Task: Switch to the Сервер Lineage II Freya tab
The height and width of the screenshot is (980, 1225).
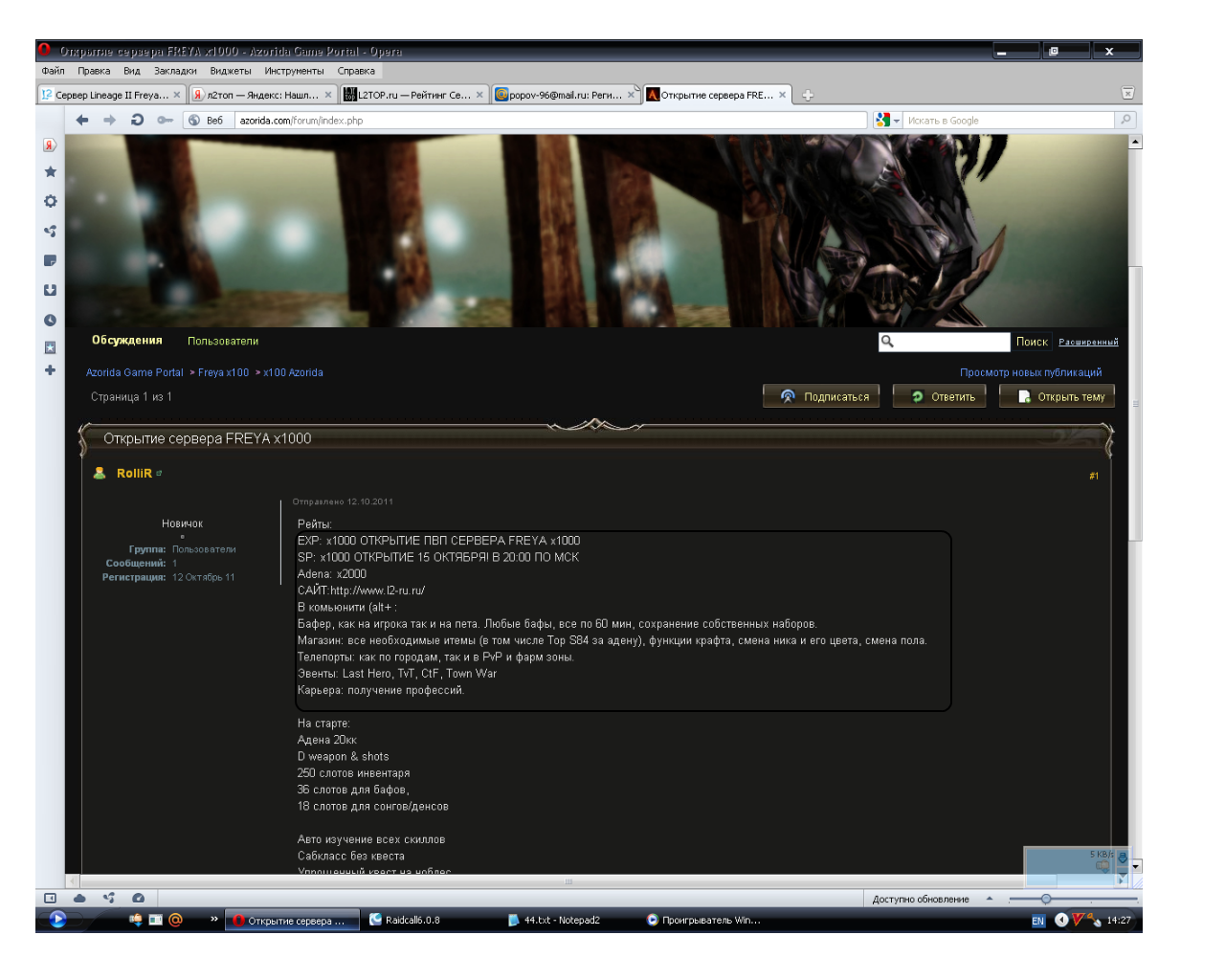Action: [110, 95]
